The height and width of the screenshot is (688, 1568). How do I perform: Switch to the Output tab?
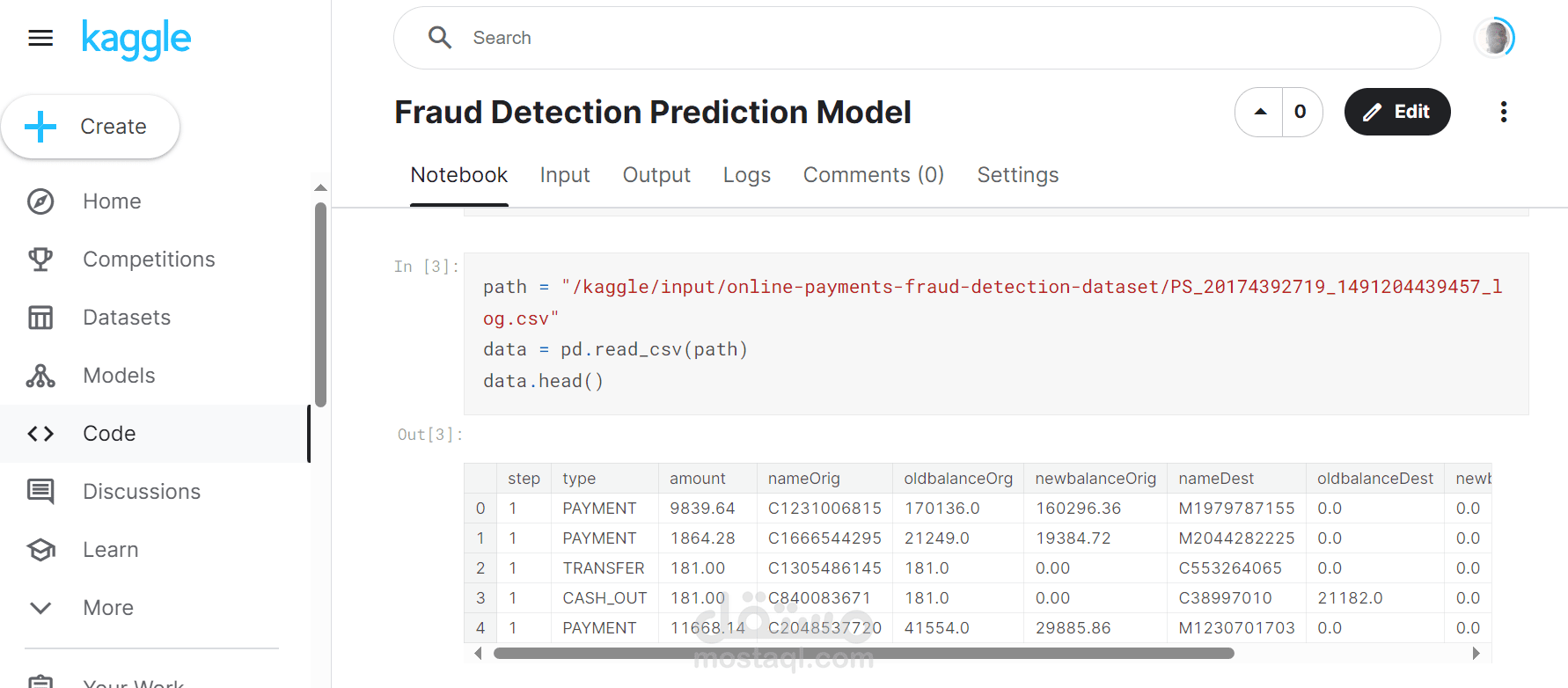[656, 174]
